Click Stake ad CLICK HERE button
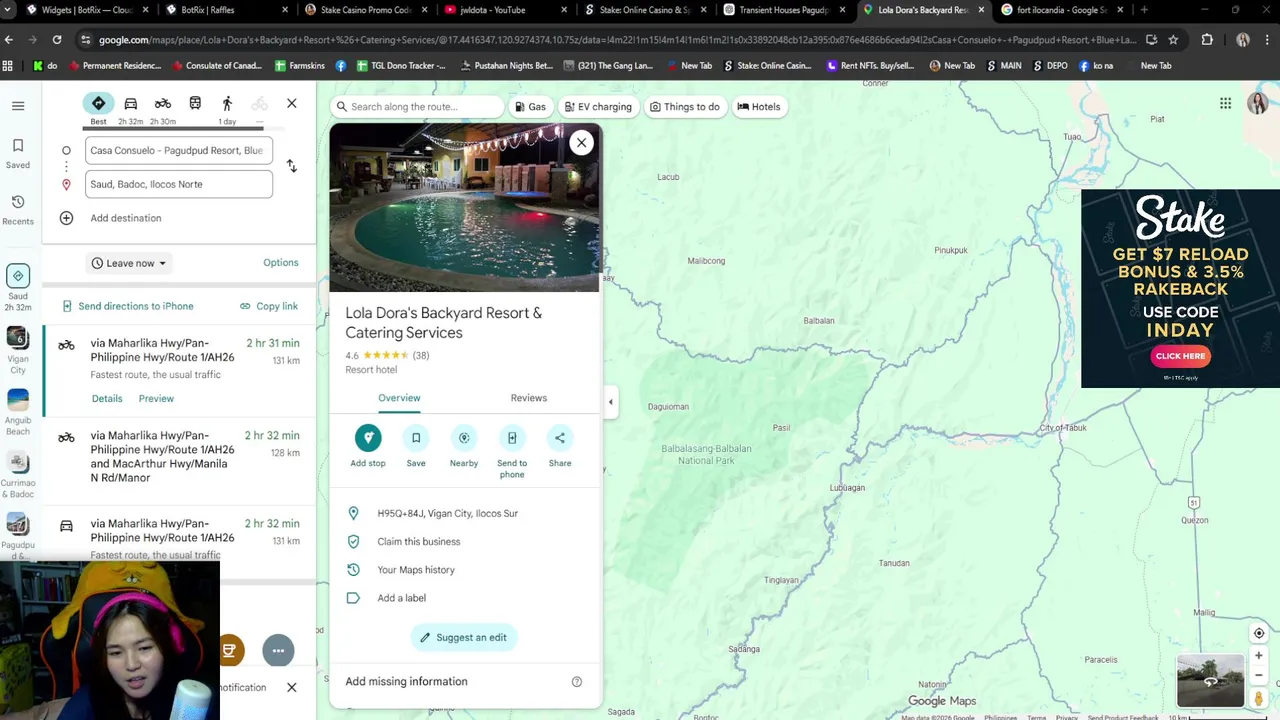This screenshot has width=1280, height=720. click(x=1180, y=356)
